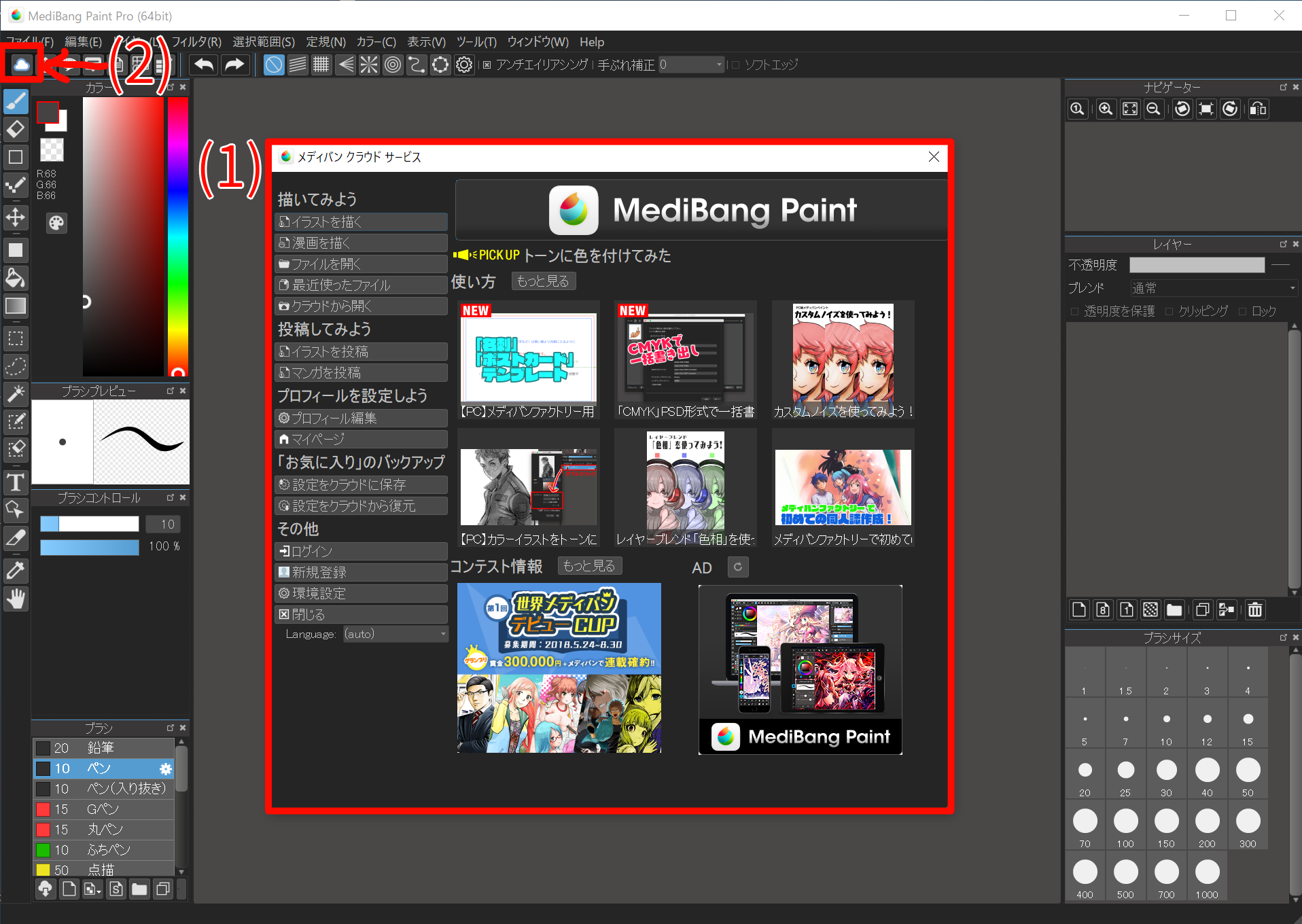Toggle the Soft Edge checkbox
This screenshot has height=924, width=1302.
coord(735,65)
